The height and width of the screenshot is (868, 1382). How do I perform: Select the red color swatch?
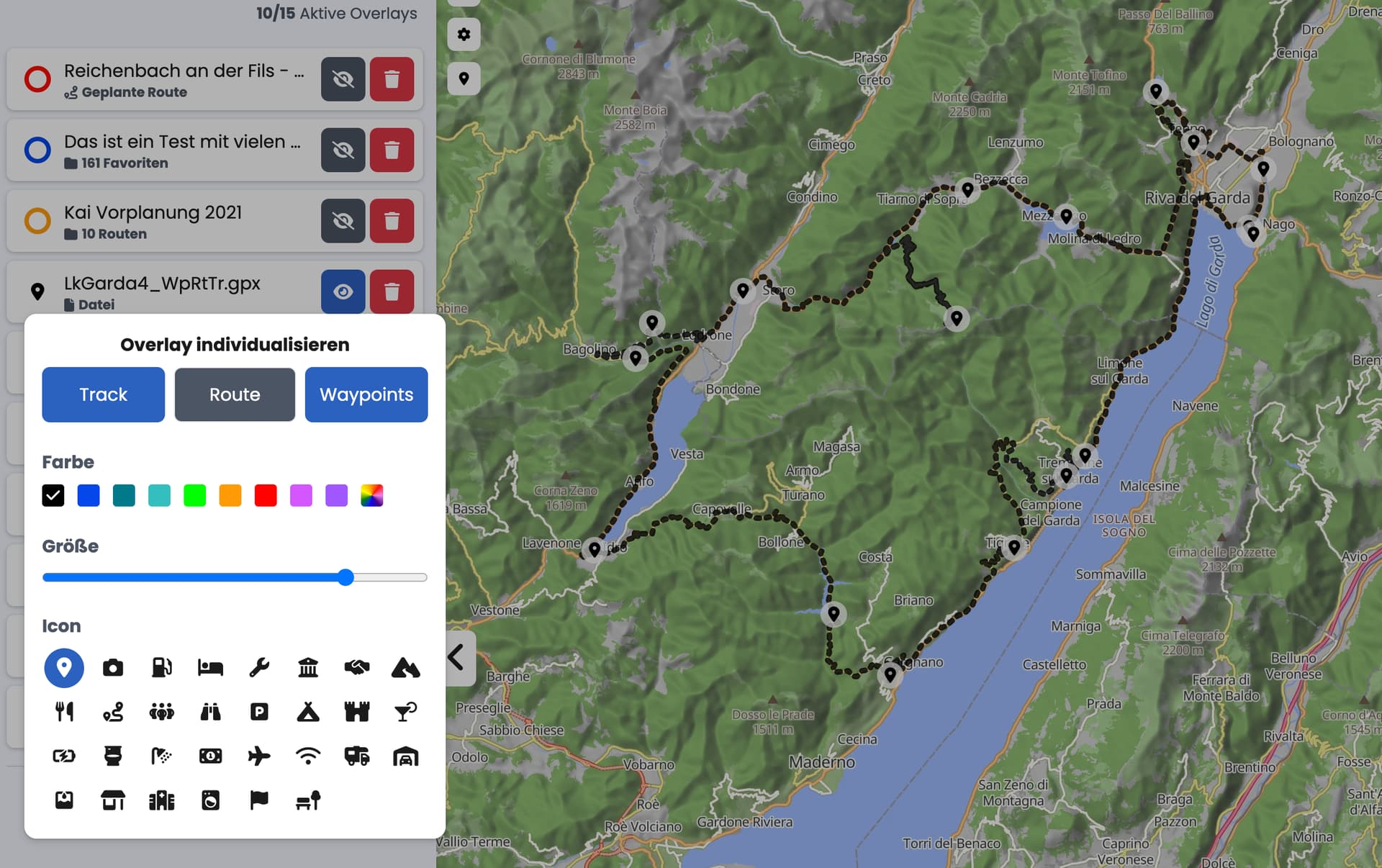click(266, 495)
